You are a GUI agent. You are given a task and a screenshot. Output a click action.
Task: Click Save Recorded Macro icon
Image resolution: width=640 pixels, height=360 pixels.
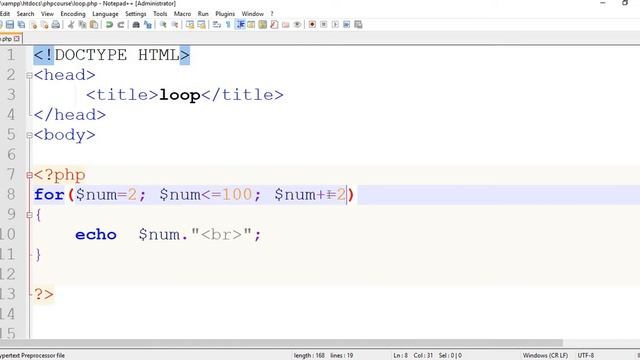[358, 25]
